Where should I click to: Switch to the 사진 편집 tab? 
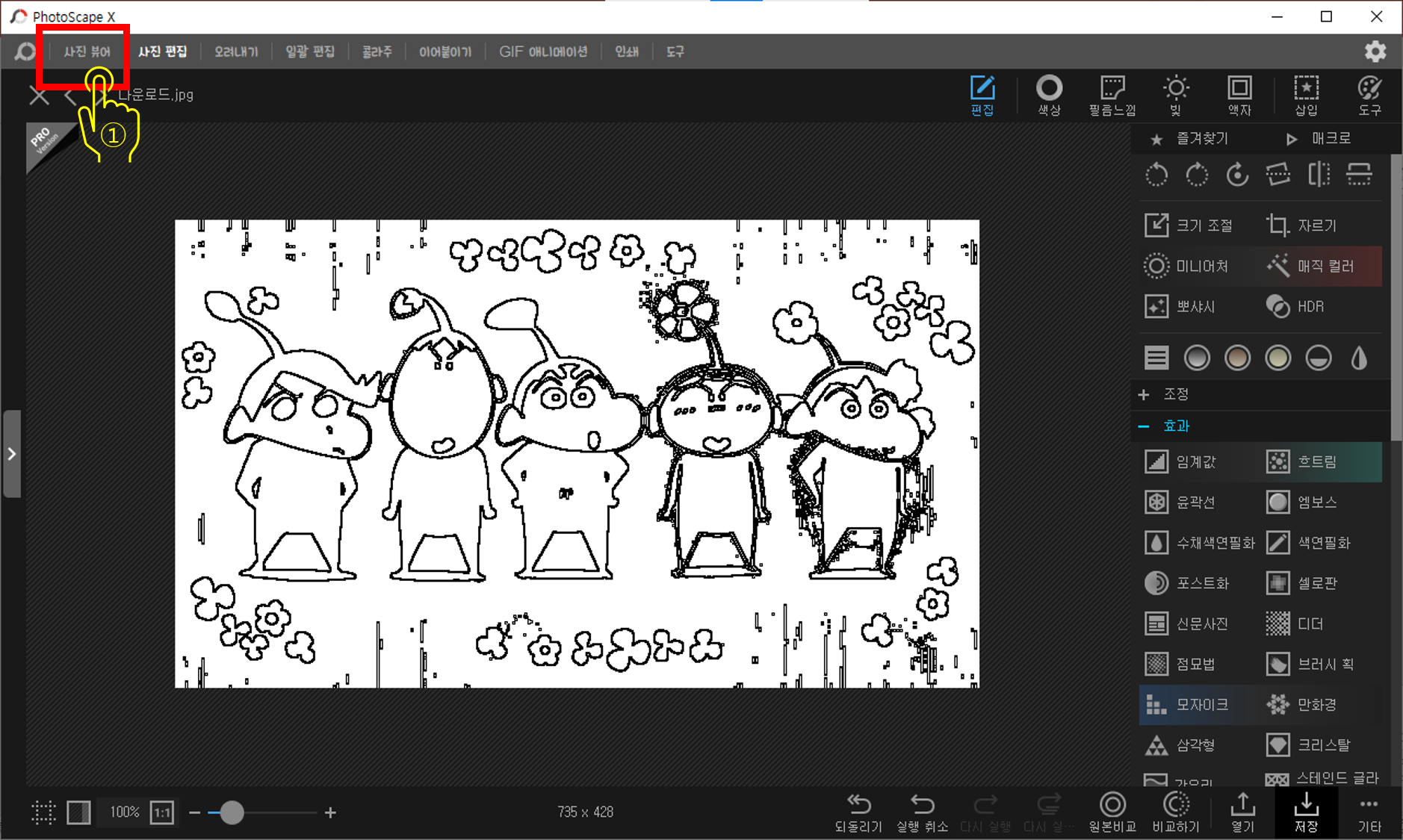tap(162, 52)
